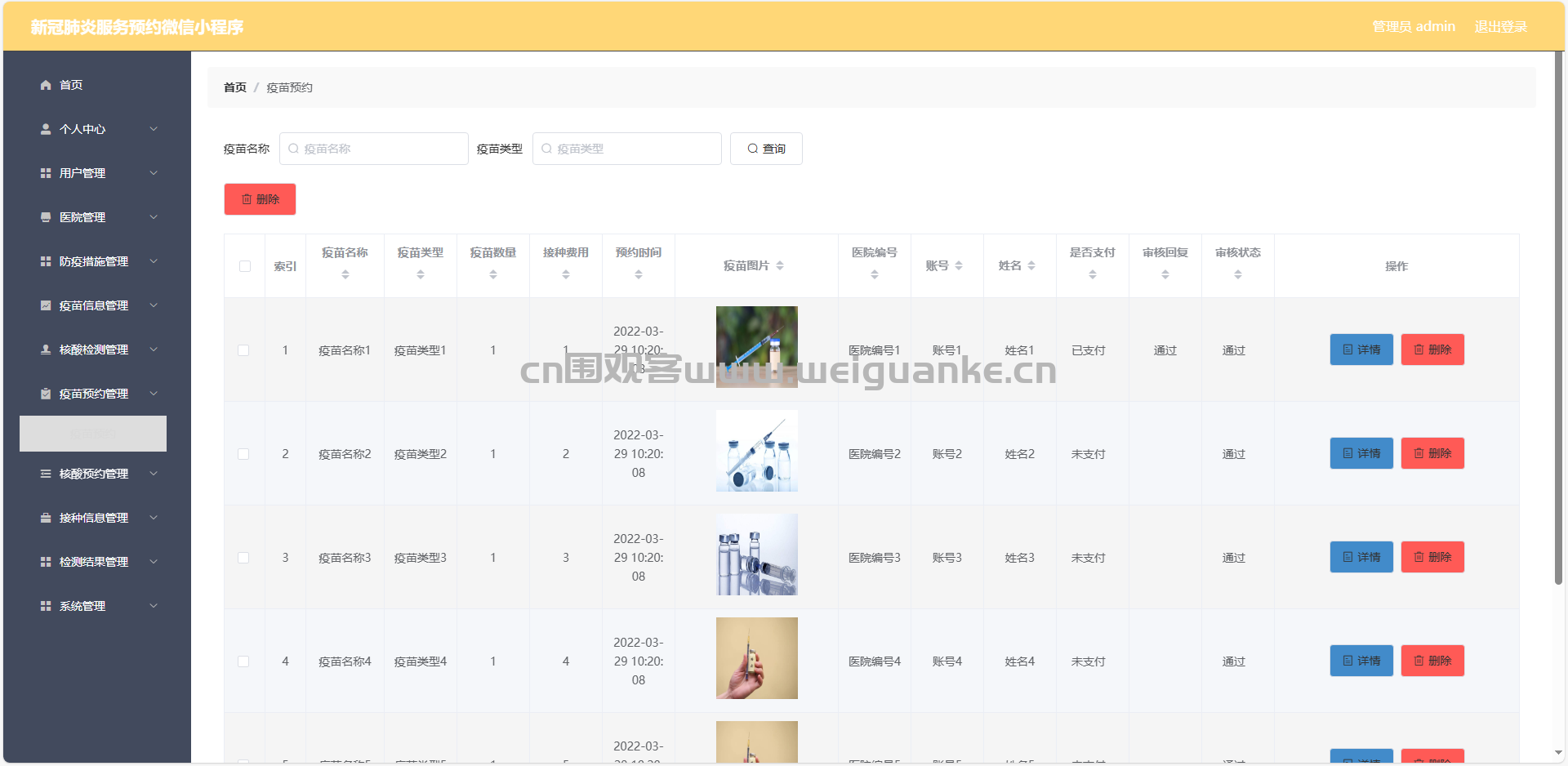Click the icon beside 医院管理

(46, 217)
